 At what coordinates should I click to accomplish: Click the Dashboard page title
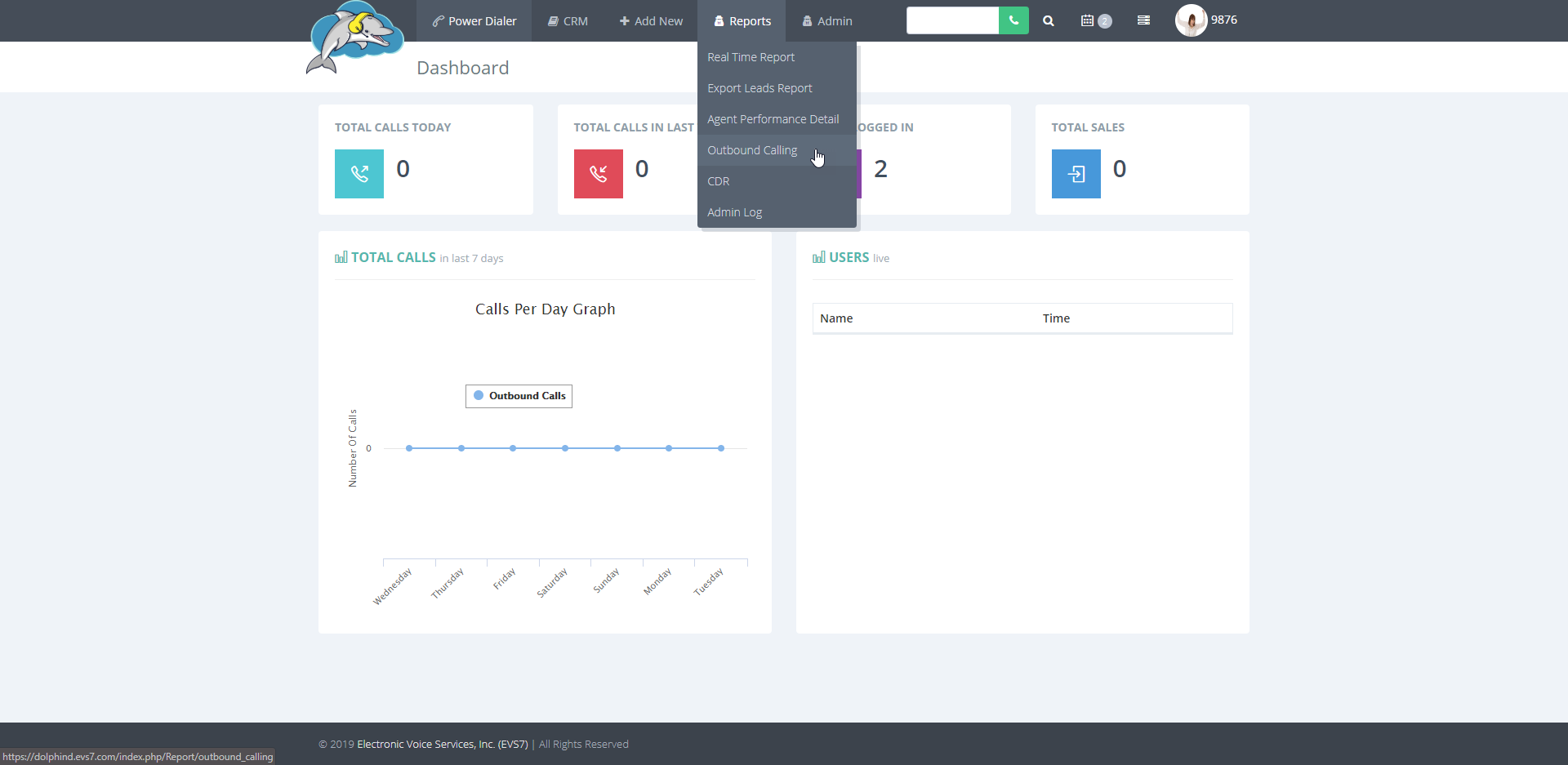pyautogui.click(x=463, y=68)
